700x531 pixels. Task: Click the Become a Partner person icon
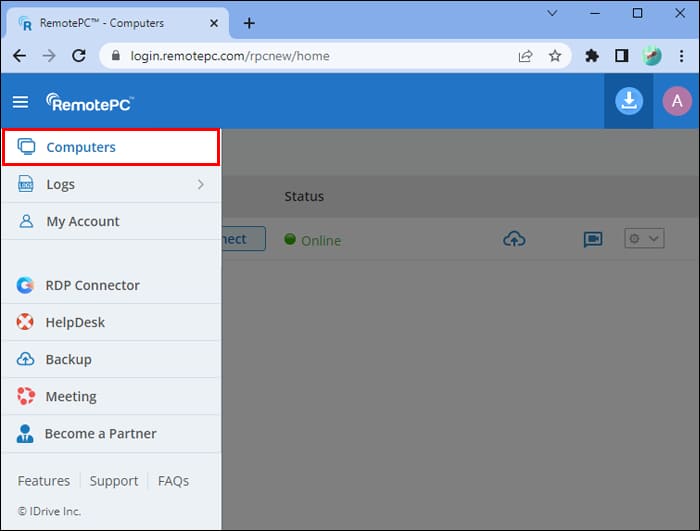pyautogui.click(x=25, y=433)
